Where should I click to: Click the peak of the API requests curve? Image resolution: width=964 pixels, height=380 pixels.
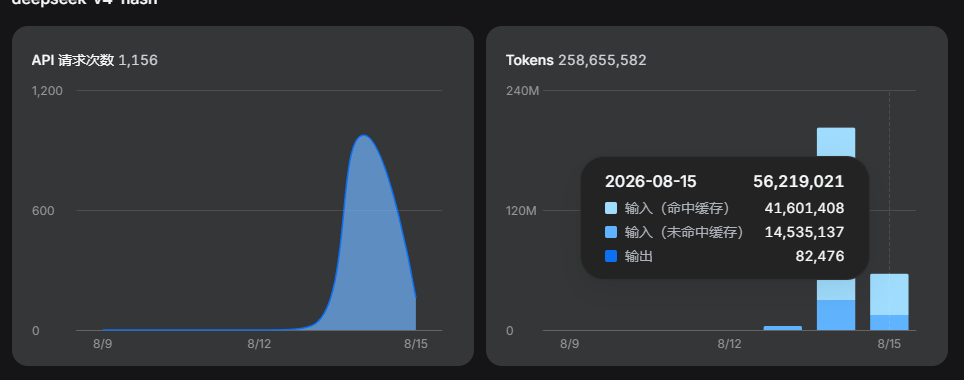364,136
